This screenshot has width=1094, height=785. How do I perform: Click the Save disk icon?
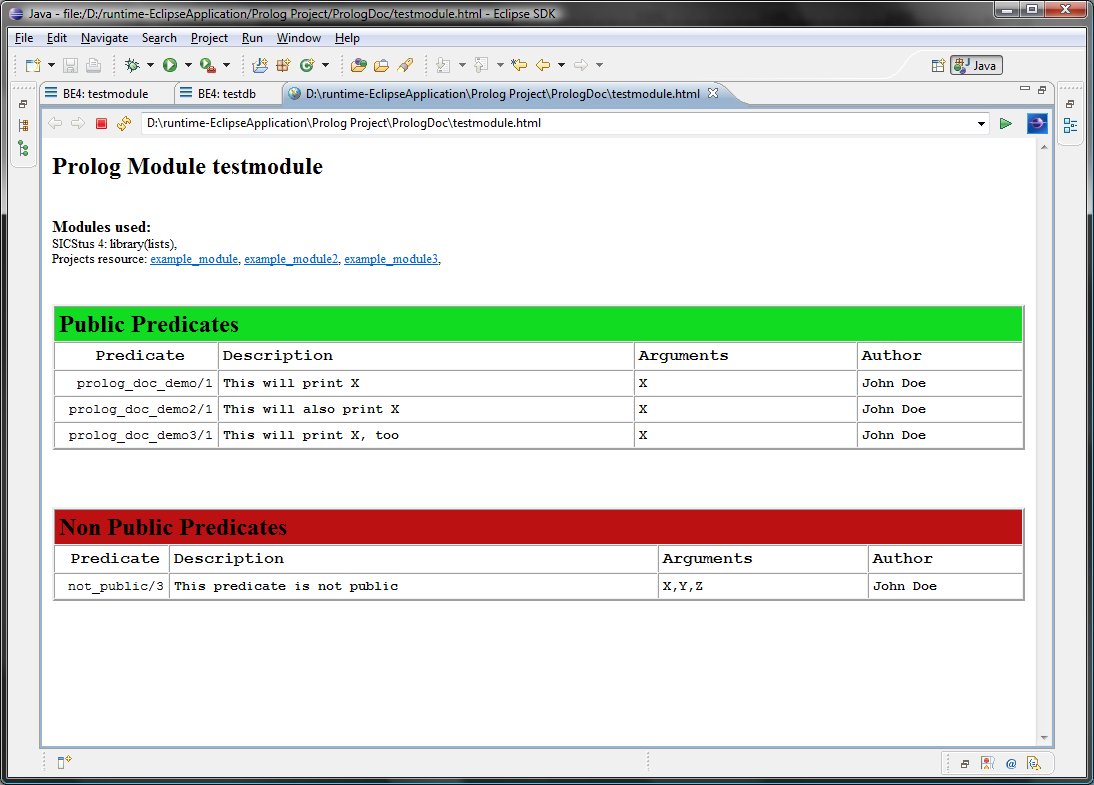coord(70,65)
